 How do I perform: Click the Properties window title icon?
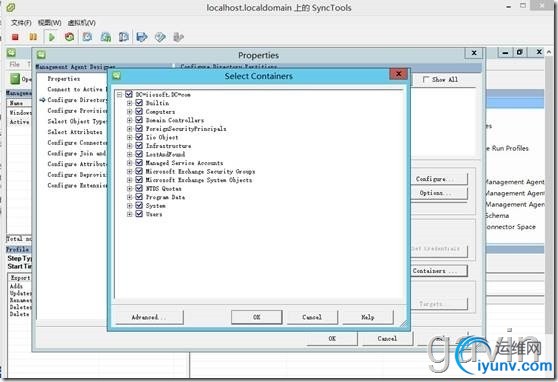click(x=41, y=54)
